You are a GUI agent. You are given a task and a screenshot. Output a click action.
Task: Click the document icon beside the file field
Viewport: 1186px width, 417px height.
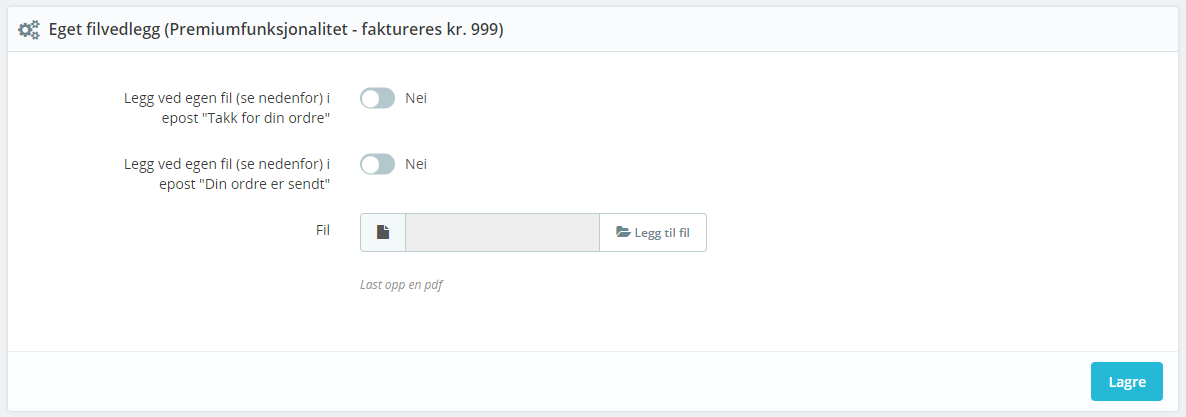click(x=383, y=232)
